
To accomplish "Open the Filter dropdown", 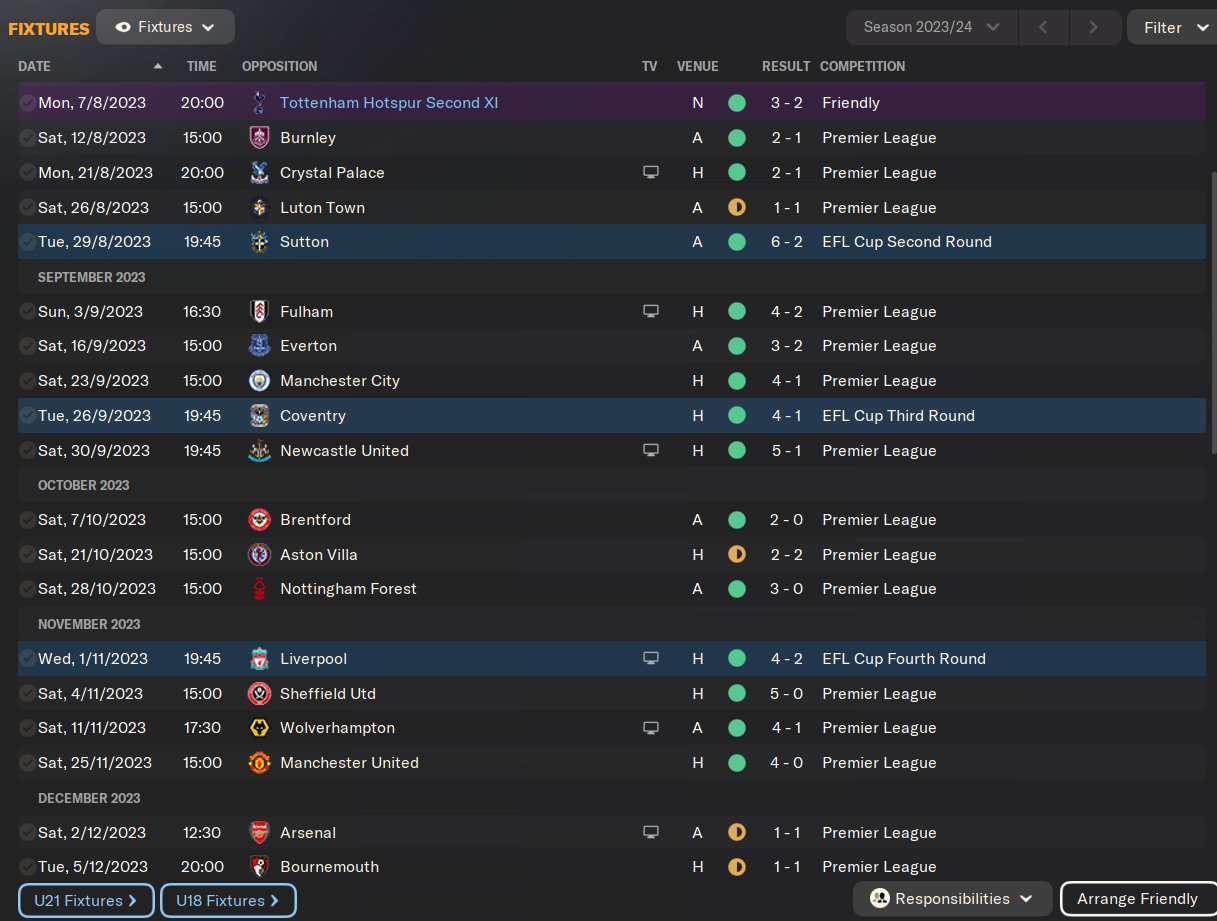I will pos(1171,27).
